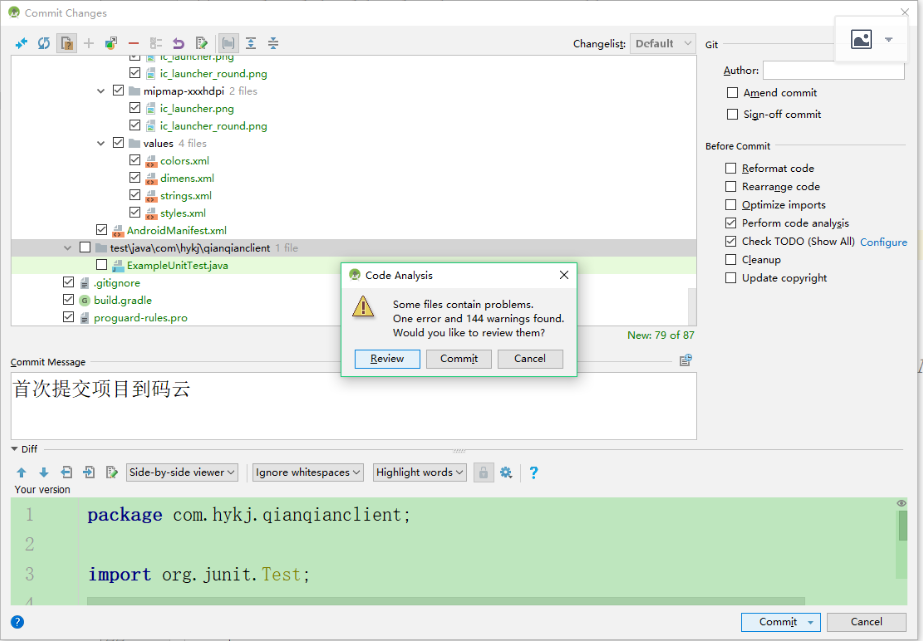Check the ExampleUnitTest.java file checkbox

tap(101, 265)
